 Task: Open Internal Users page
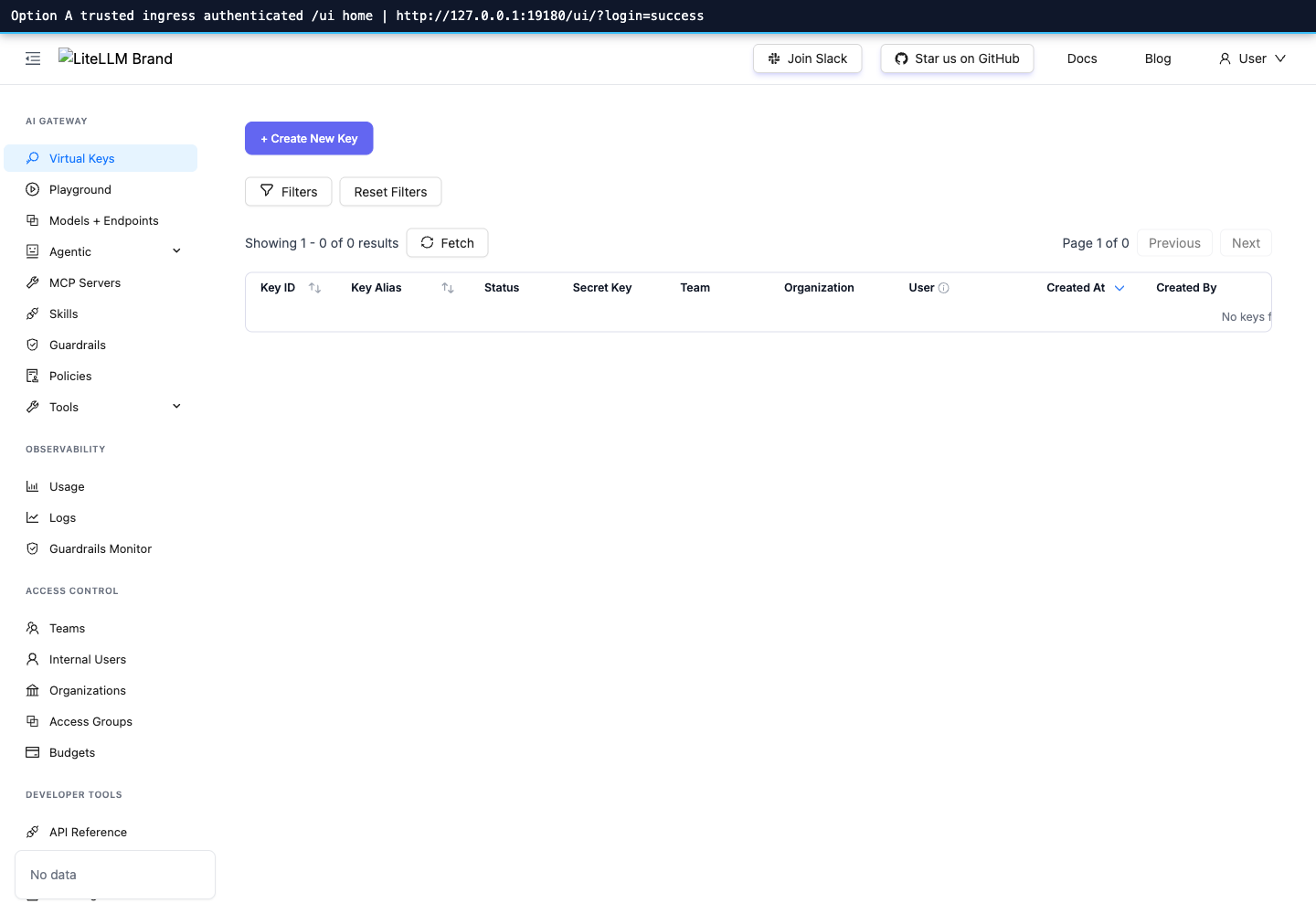[x=101, y=659]
